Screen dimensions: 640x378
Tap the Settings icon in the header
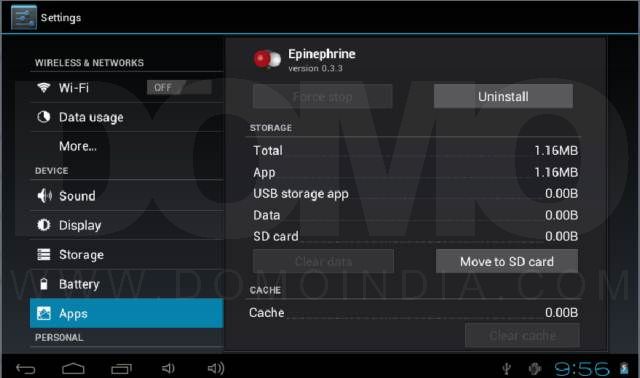pyautogui.click(x=24, y=18)
